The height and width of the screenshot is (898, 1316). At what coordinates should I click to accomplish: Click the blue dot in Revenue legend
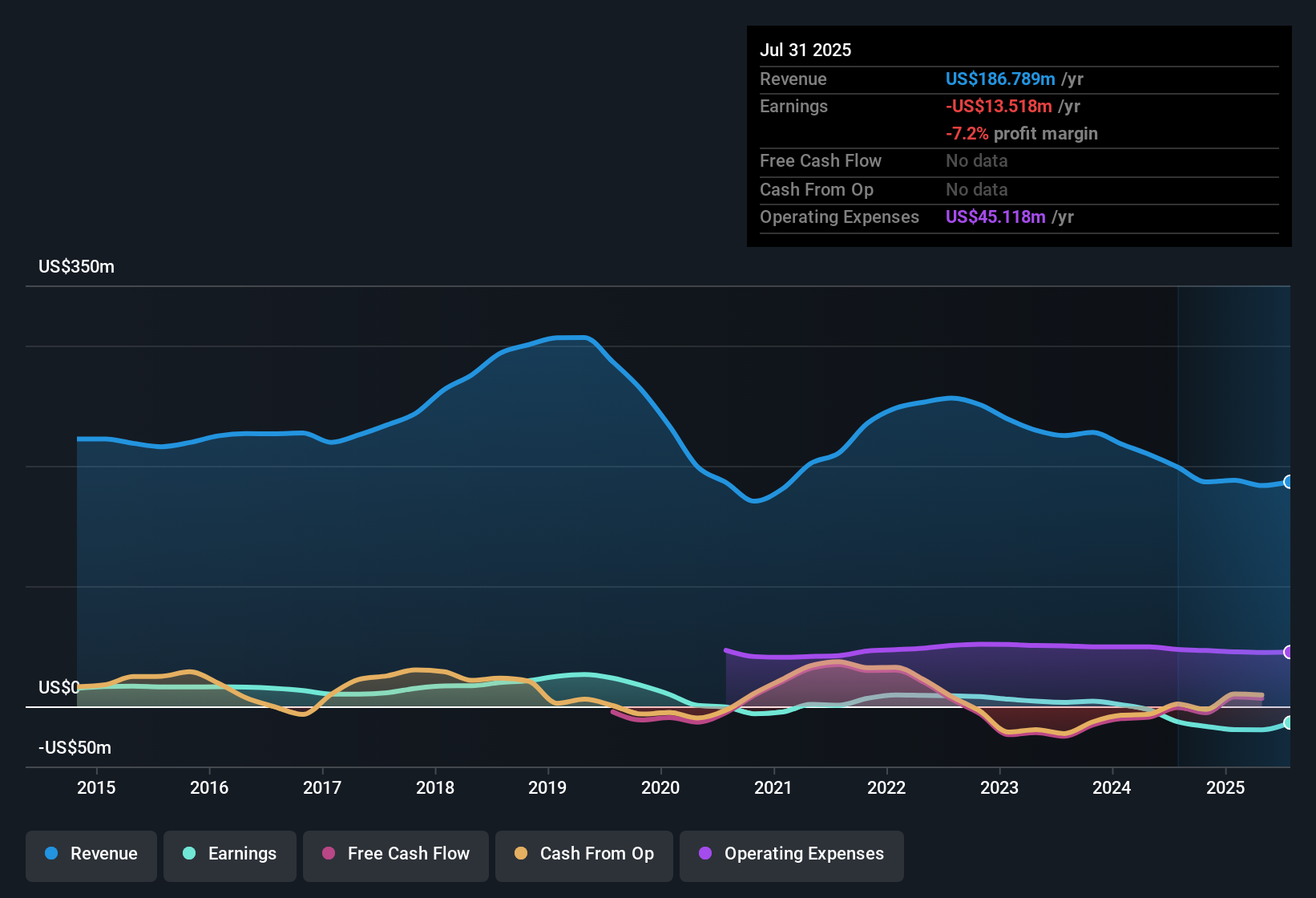(x=51, y=853)
